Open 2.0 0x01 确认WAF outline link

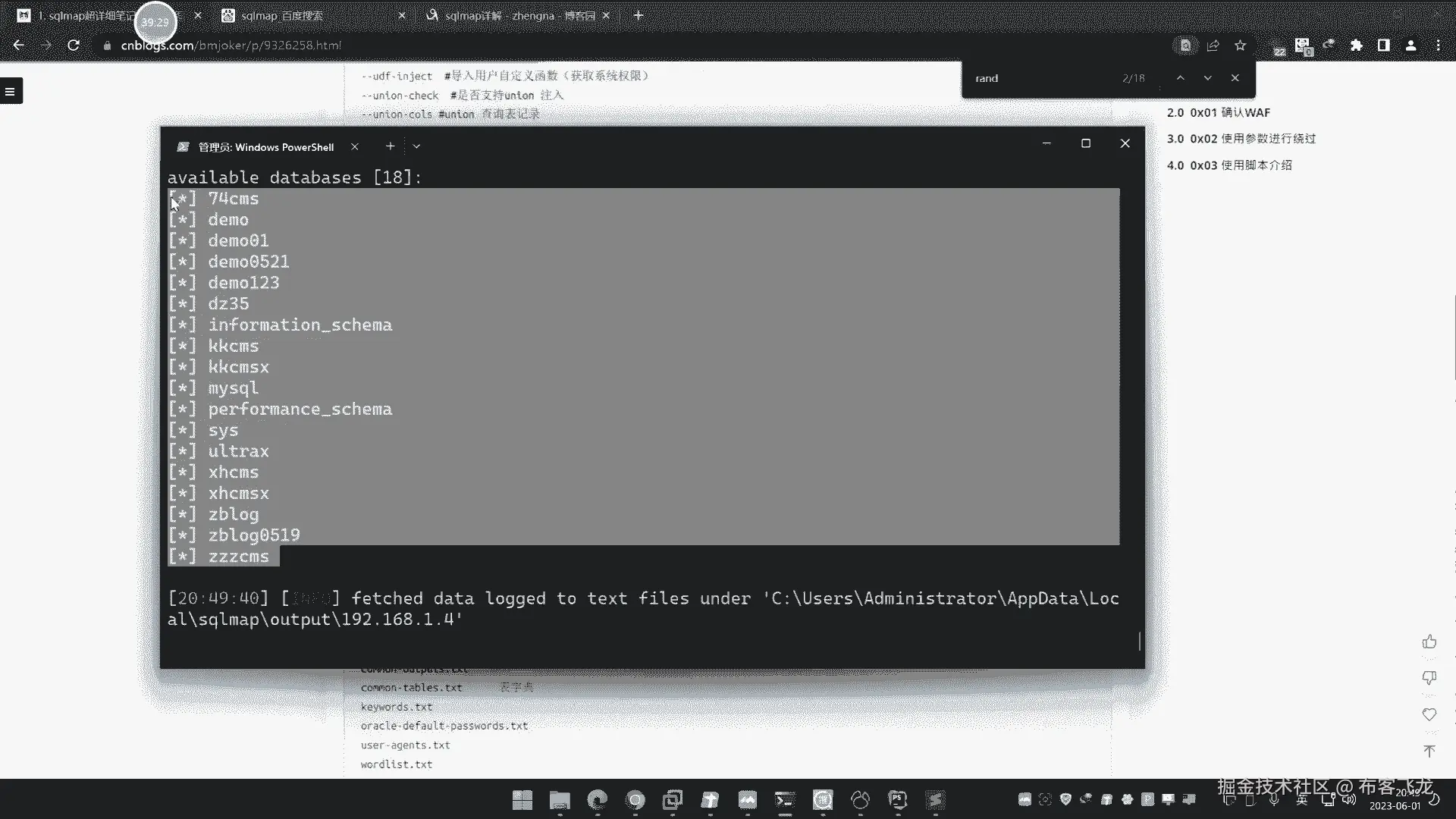coord(1218,112)
